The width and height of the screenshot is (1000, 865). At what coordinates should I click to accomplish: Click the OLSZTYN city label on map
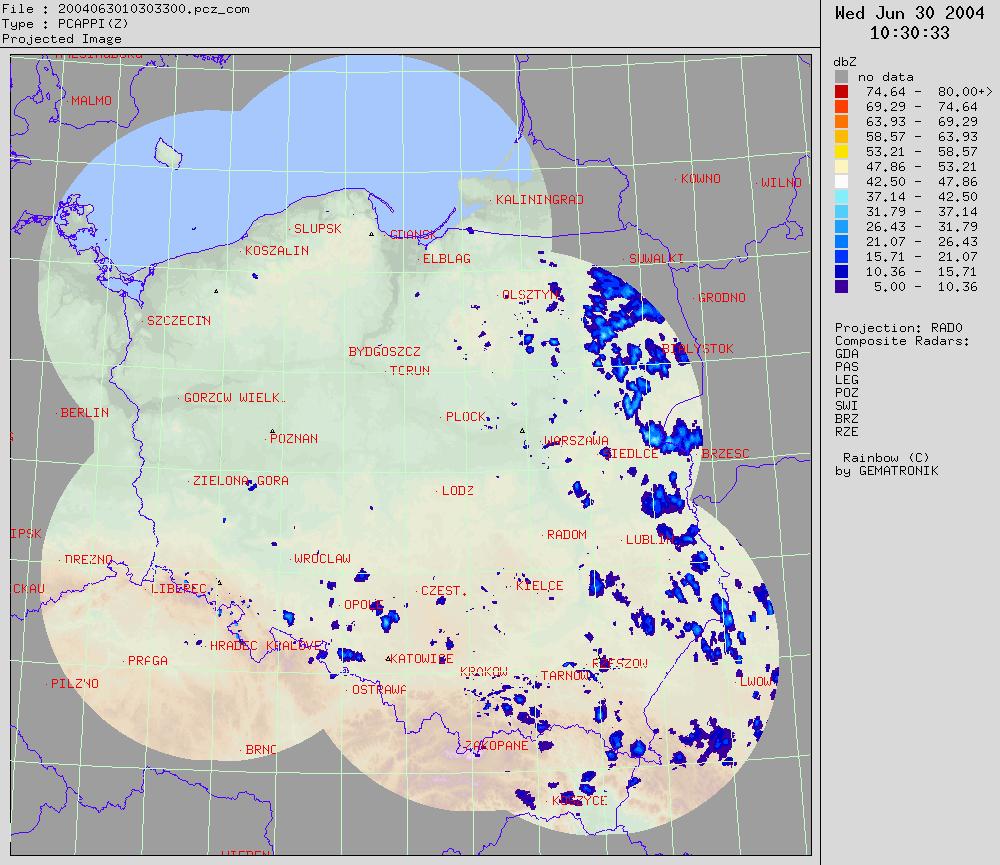[531, 295]
